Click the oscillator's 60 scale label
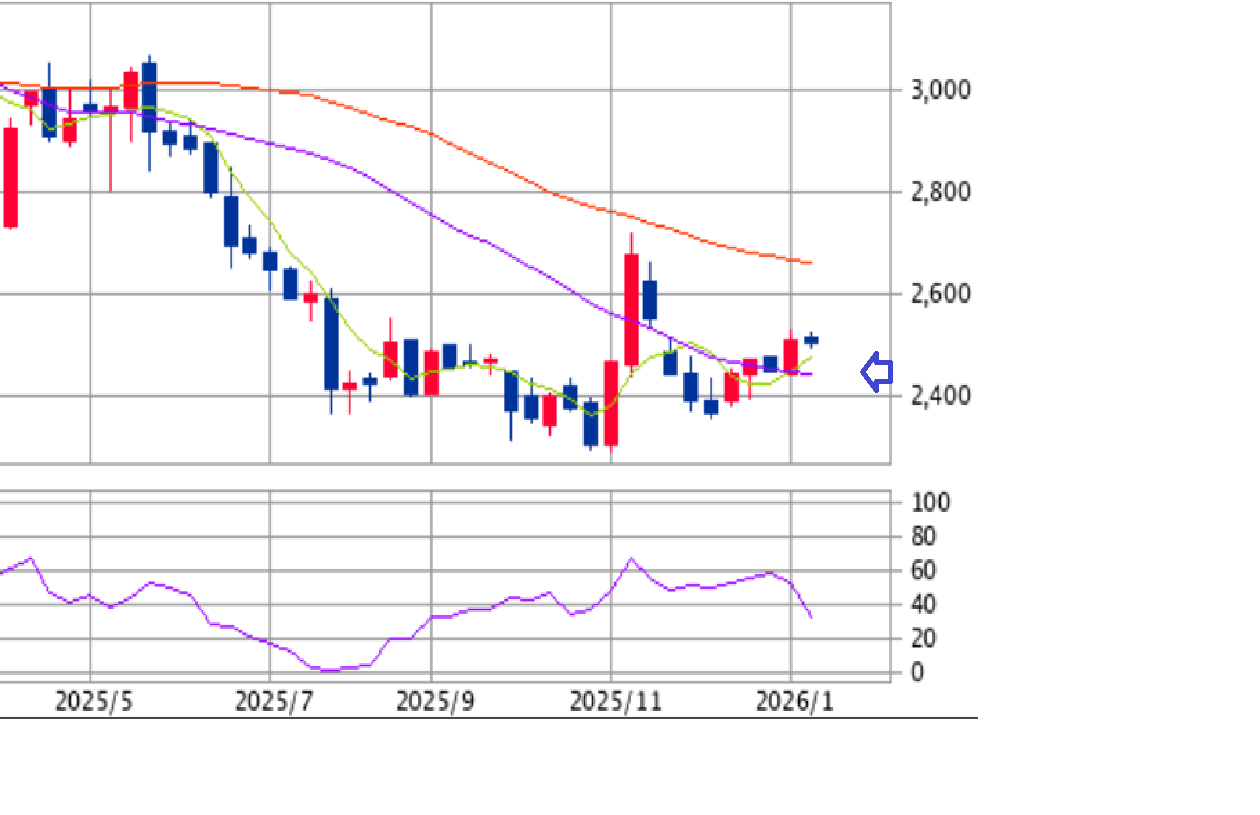The image size is (1260, 815). 925,570
